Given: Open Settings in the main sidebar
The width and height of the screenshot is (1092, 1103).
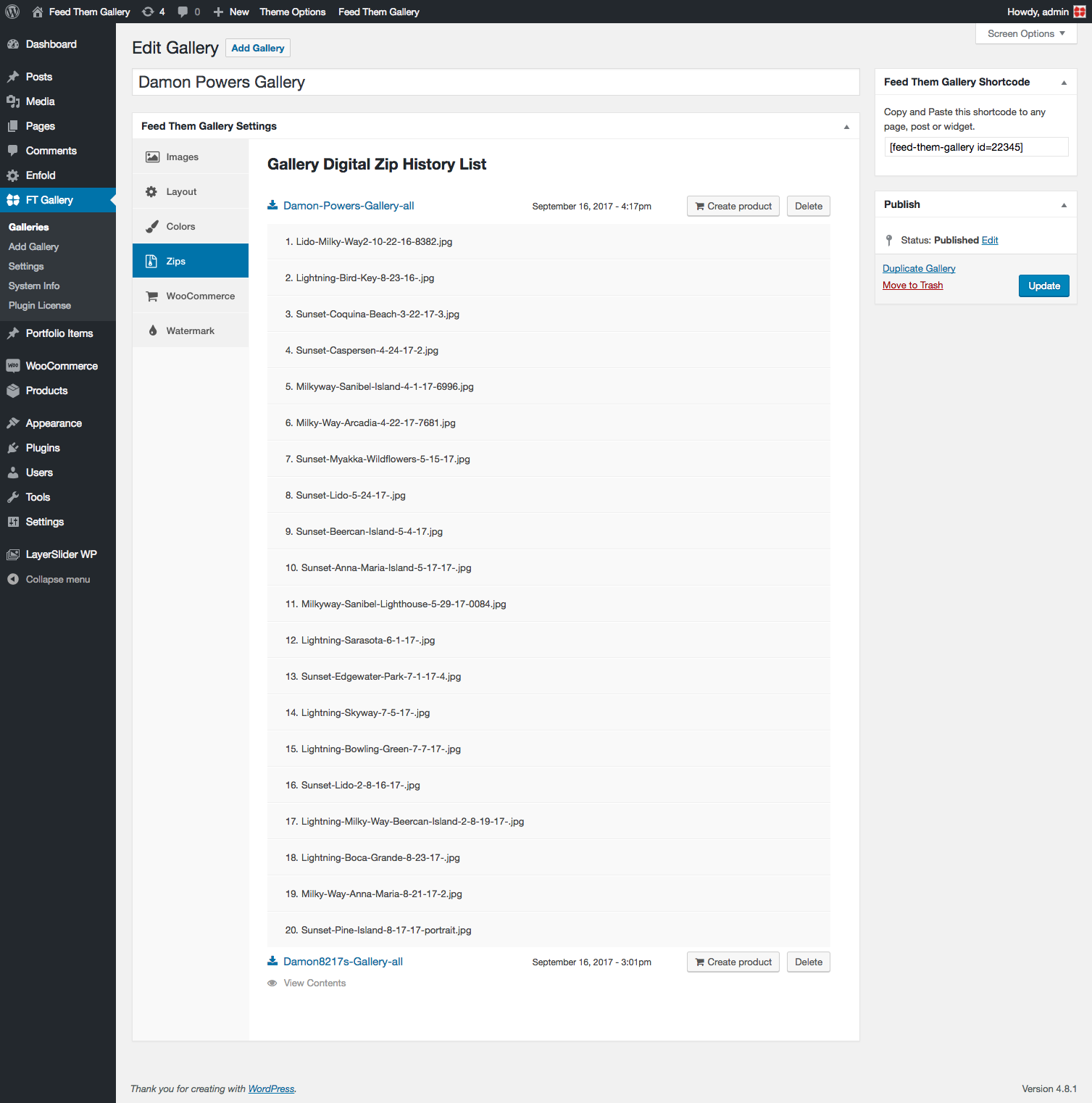Looking at the screenshot, I should 58,522.
